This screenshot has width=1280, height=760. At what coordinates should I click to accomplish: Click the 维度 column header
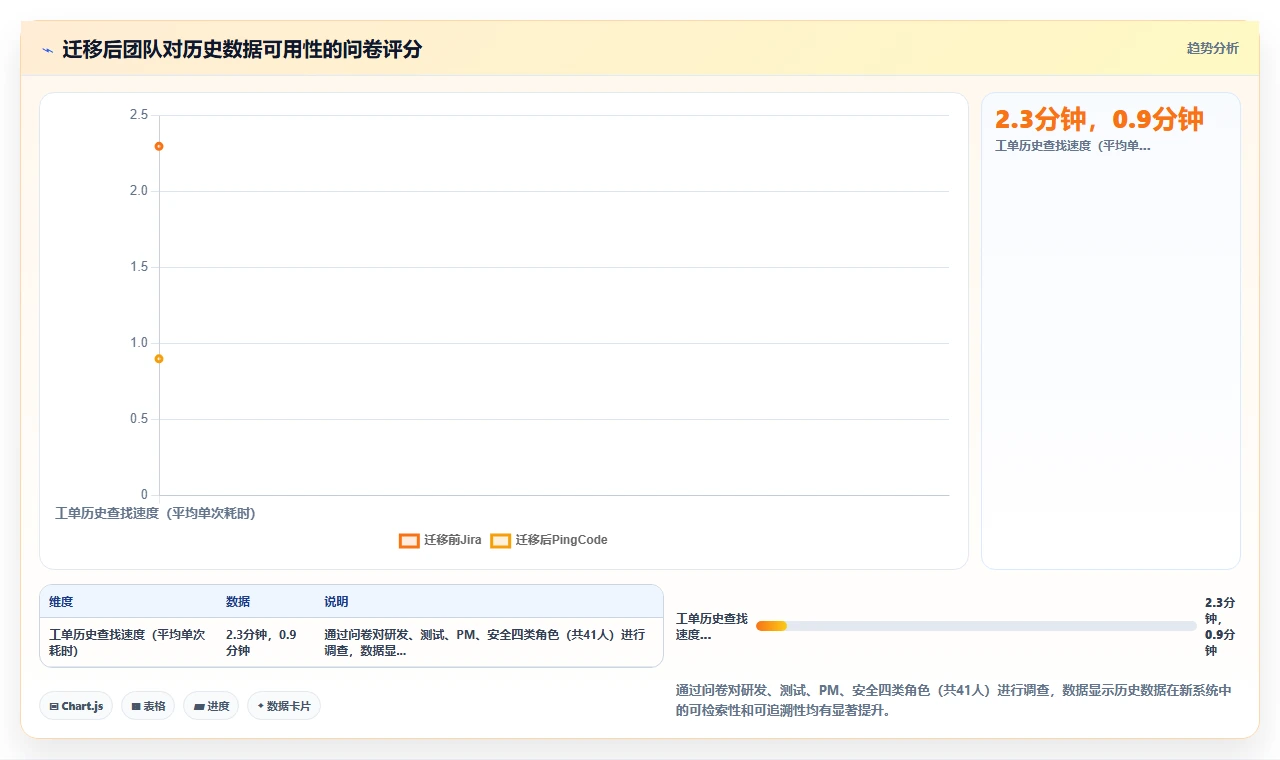pos(61,602)
